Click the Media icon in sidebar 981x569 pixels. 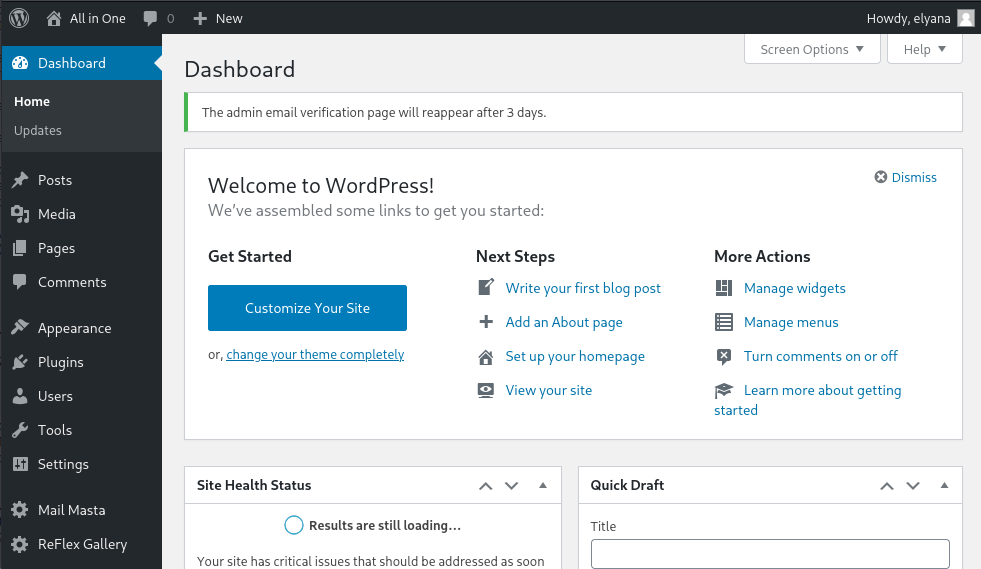[x=20, y=214]
